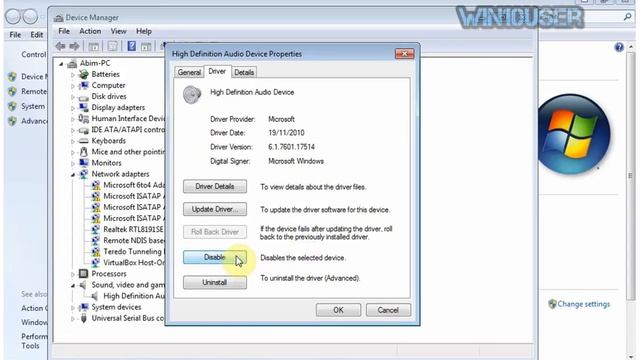Image resolution: width=640 pixels, height=360 pixels.
Task: Collapse the Sound, video and game controllers node
Action: click(x=73, y=285)
